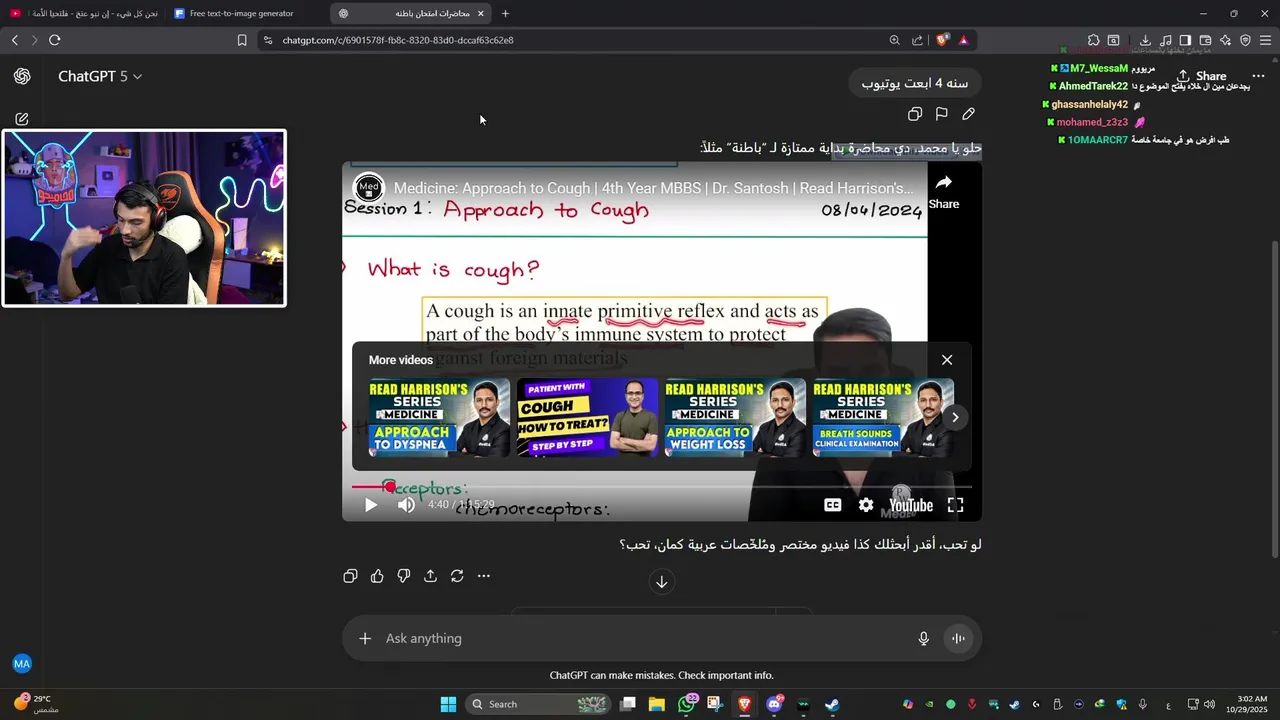Open the zoom magnifier in address bar
The height and width of the screenshot is (720, 1280).
(895, 40)
